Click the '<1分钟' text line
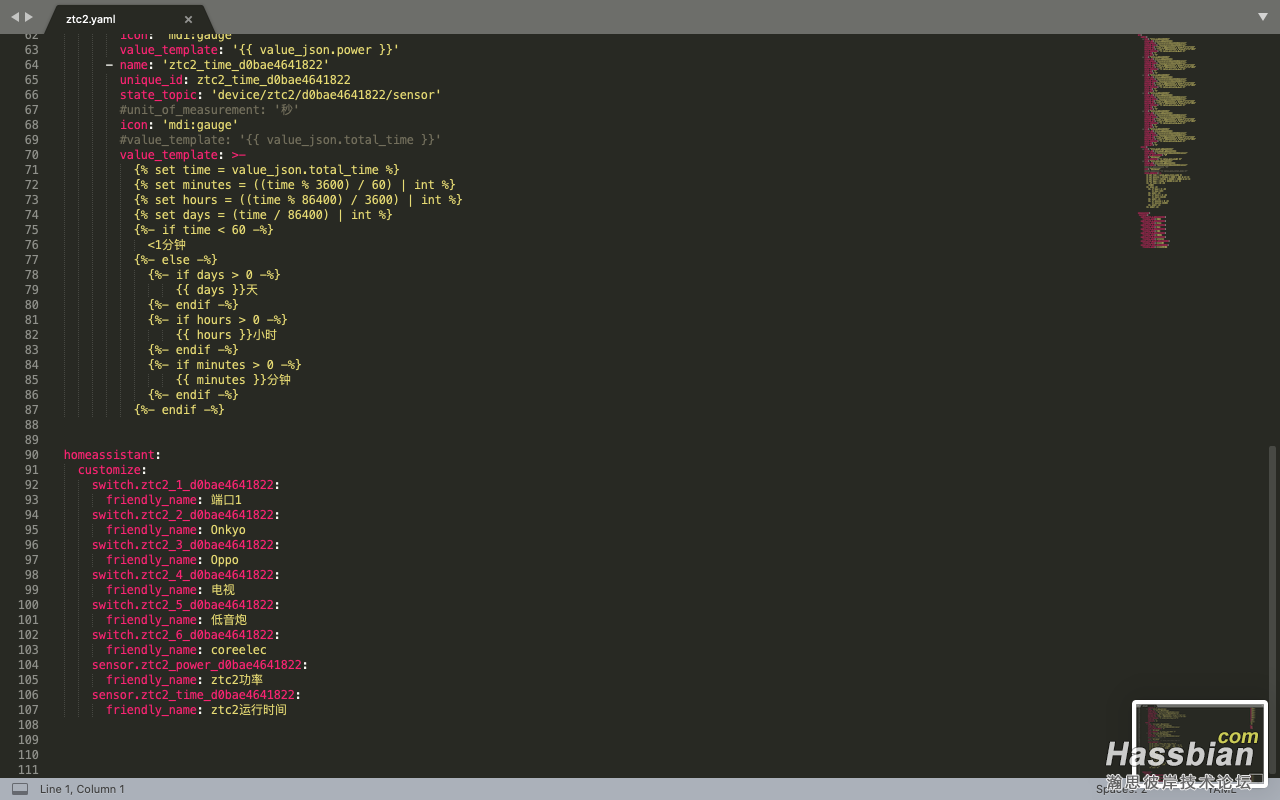This screenshot has width=1280, height=800. (167, 245)
